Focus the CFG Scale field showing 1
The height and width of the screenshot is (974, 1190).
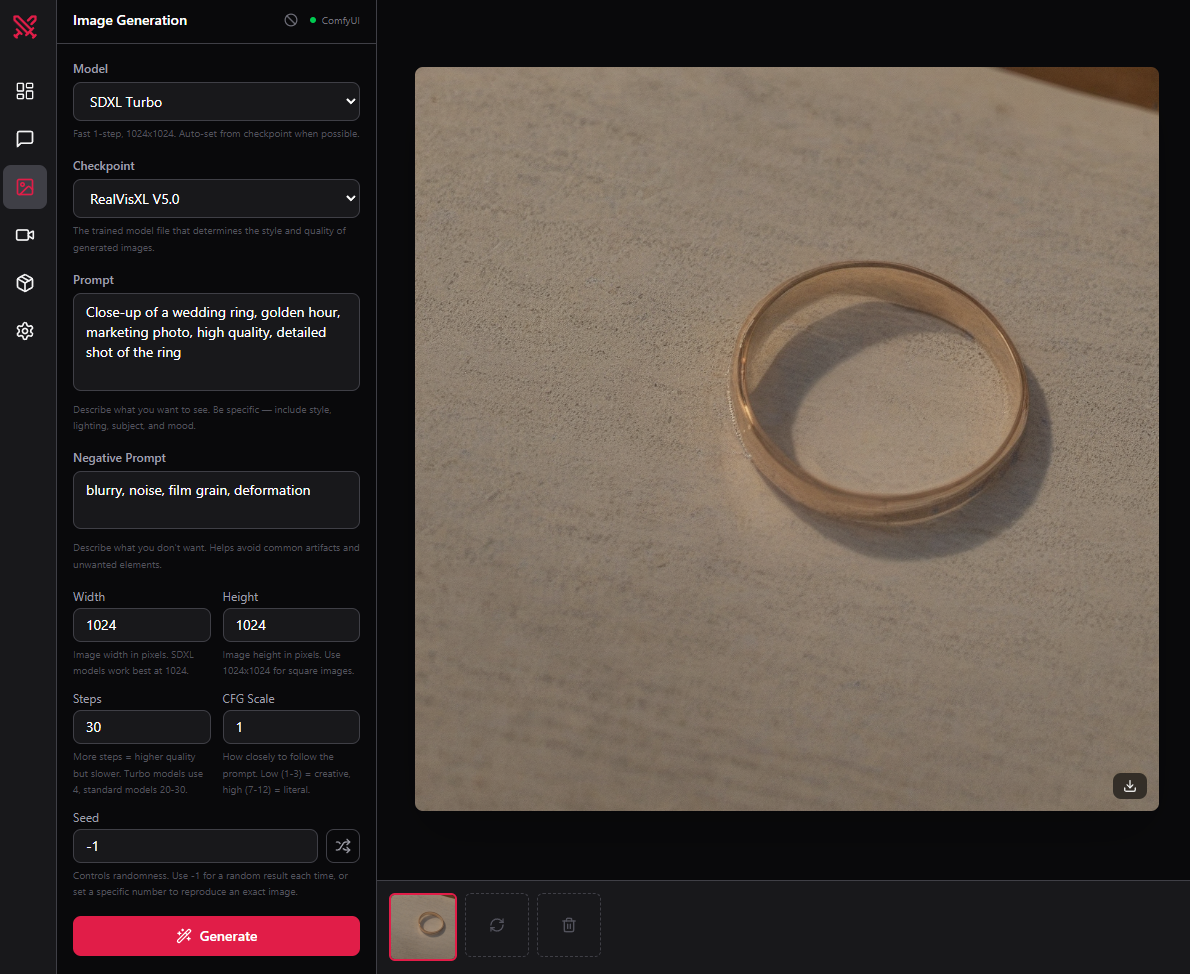click(x=291, y=727)
